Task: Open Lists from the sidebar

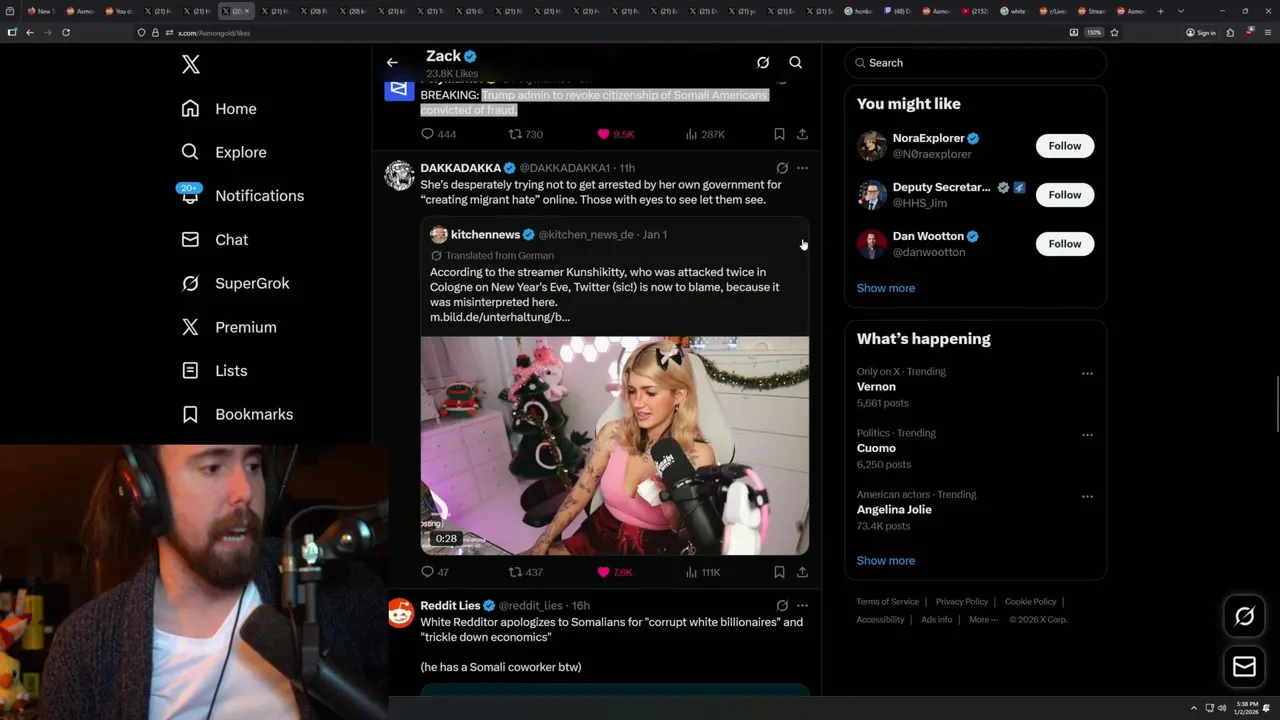Action: (x=214, y=371)
